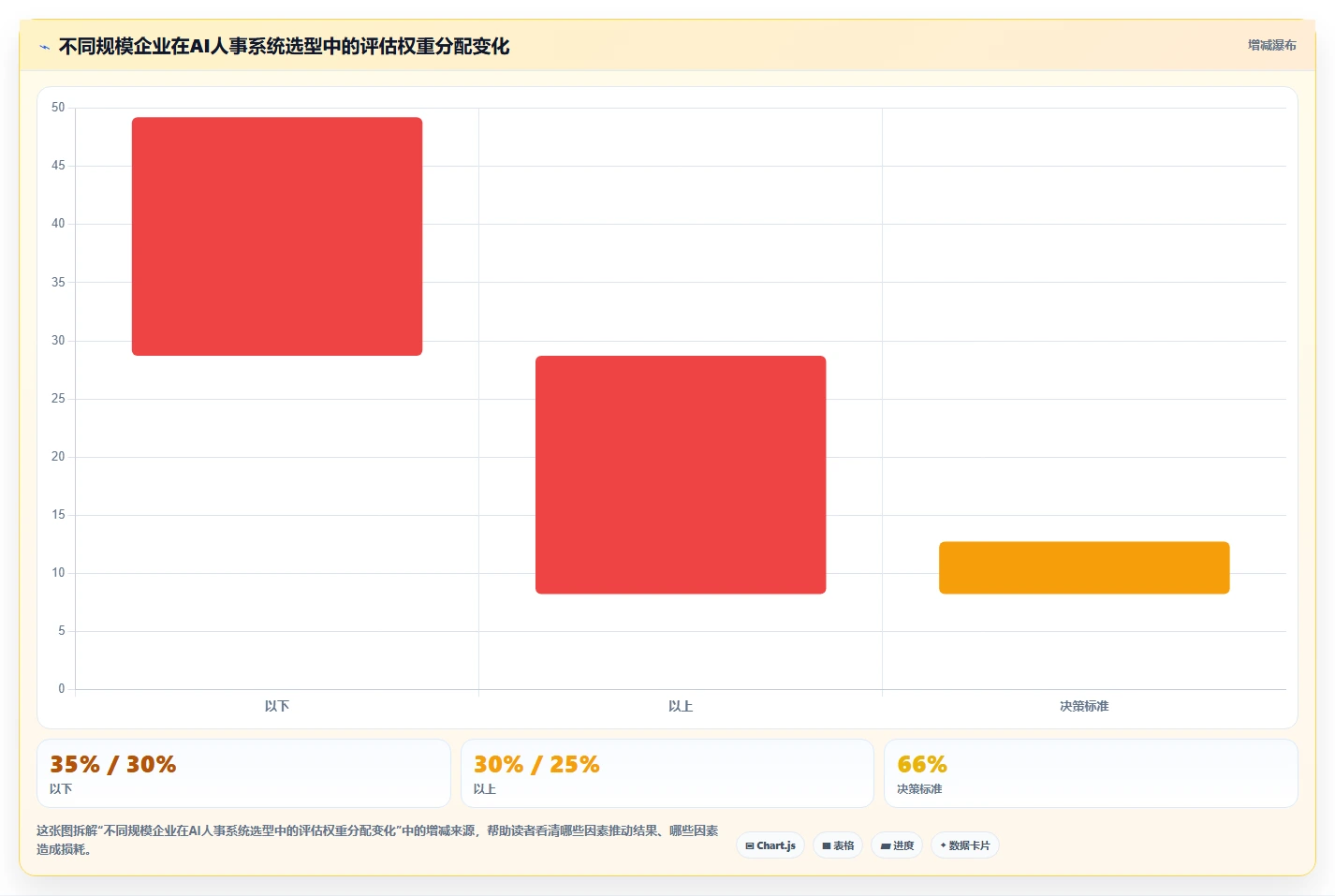Open the 30% / 25% data card

click(667, 773)
